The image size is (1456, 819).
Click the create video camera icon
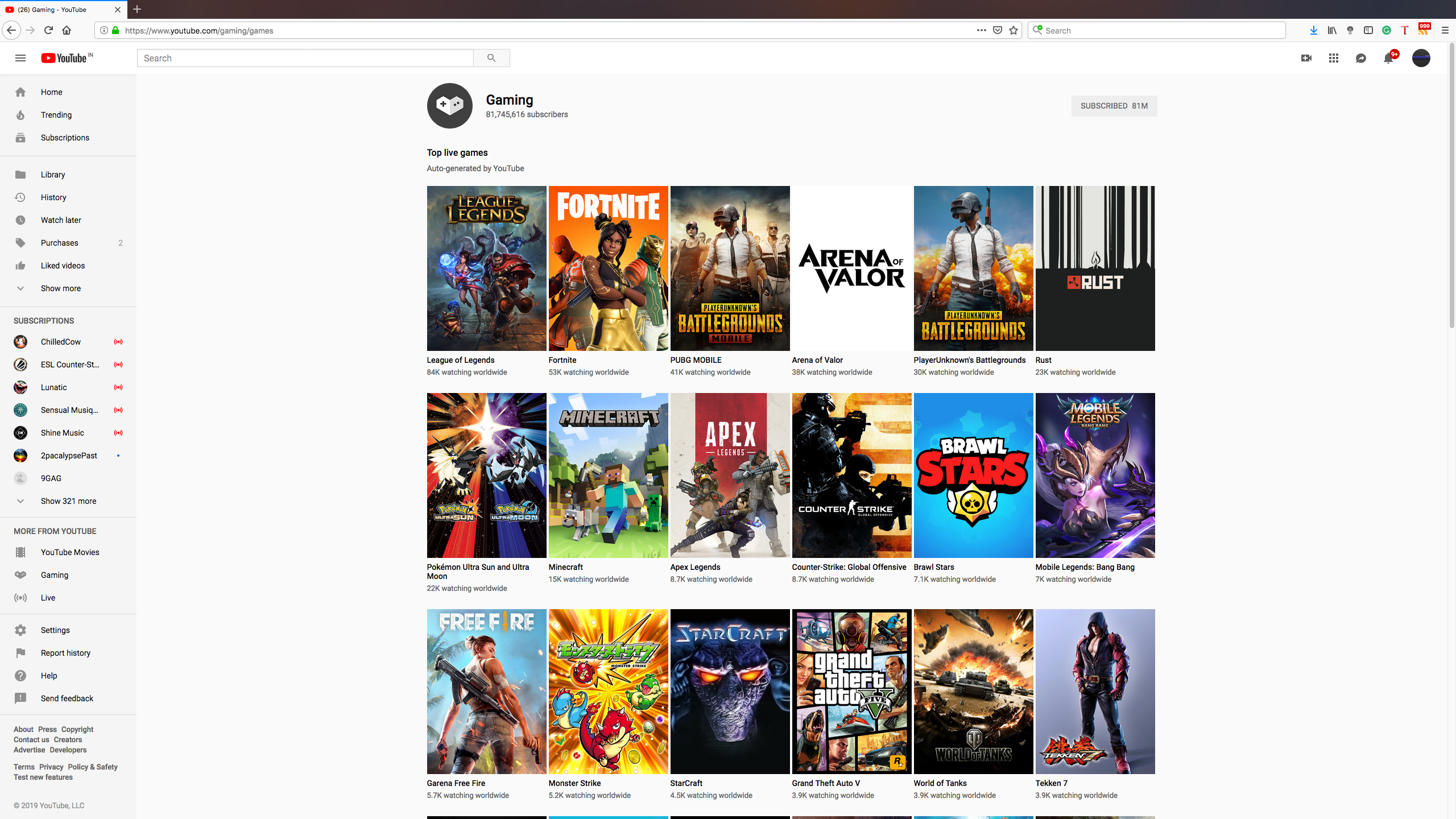(1306, 58)
